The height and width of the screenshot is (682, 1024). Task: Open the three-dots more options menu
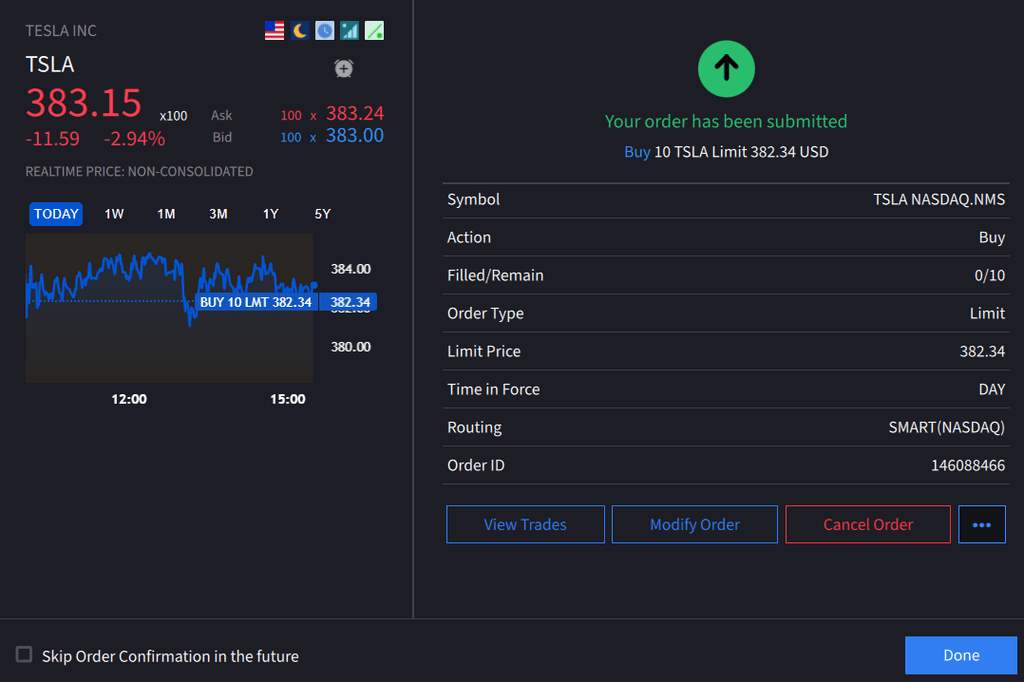(981, 524)
